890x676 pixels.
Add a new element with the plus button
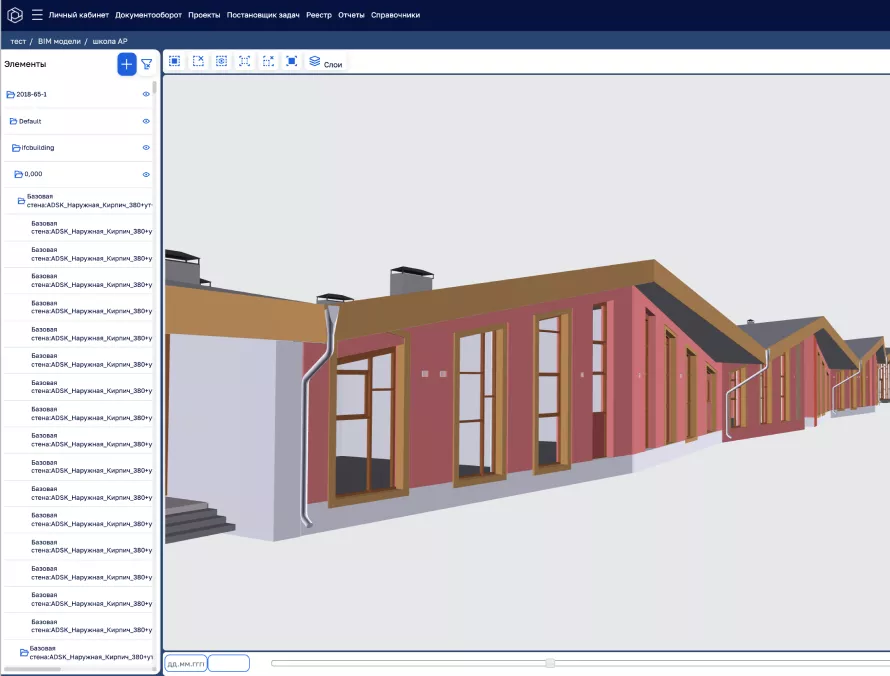[127, 64]
